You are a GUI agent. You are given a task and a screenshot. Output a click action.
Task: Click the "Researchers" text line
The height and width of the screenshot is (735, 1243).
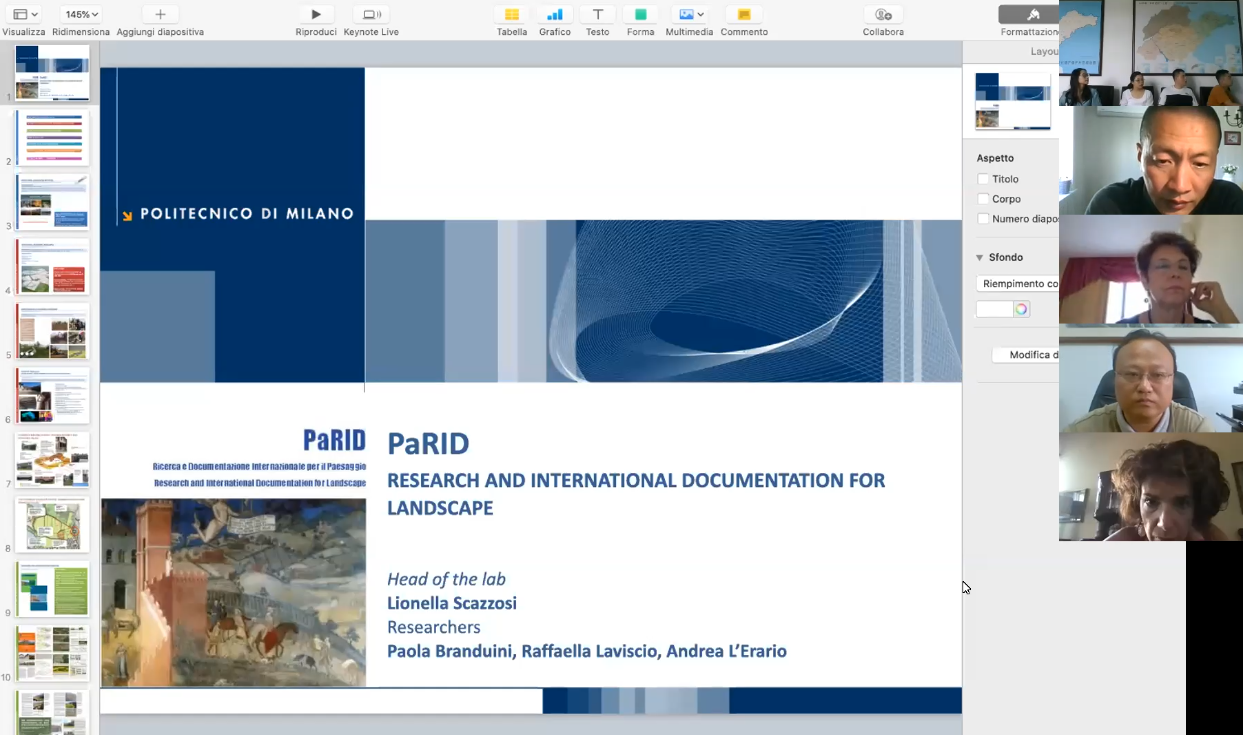434,627
